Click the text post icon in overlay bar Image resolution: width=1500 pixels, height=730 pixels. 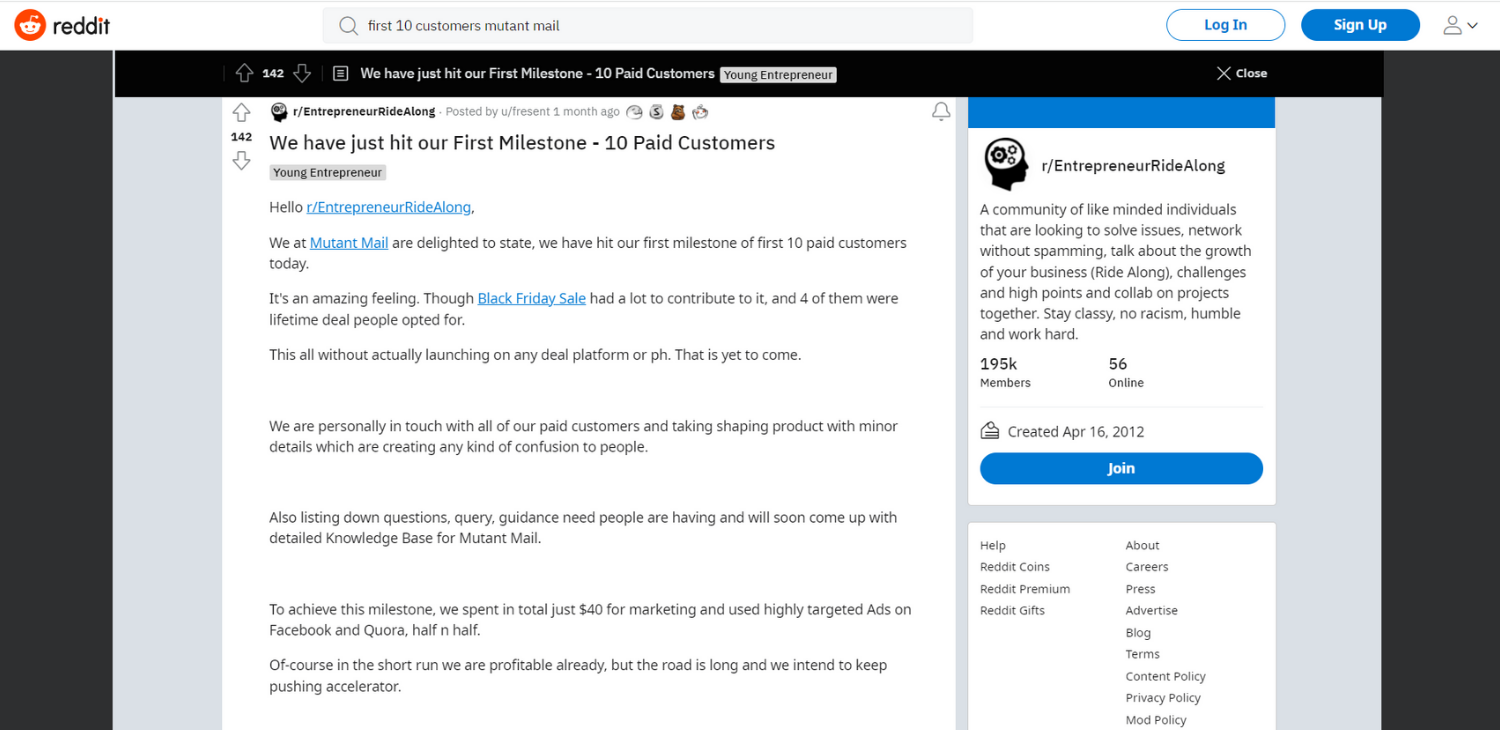340,73
